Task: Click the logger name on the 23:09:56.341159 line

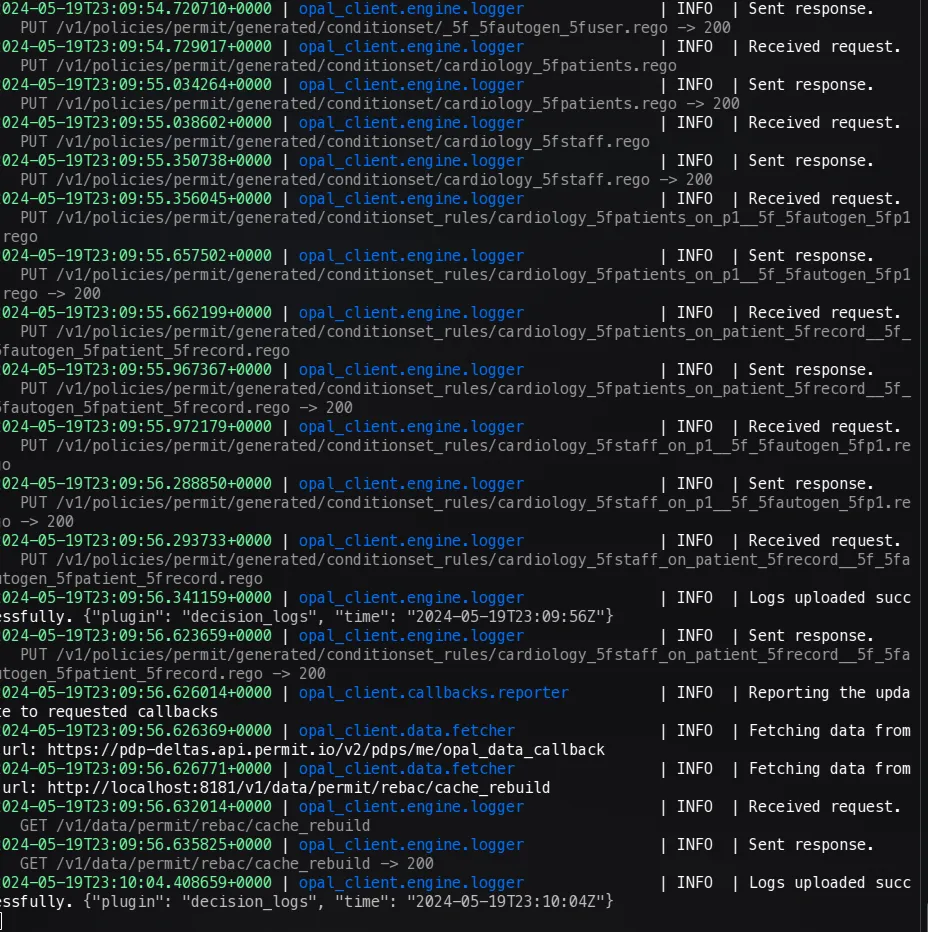Action: point(411,597)
